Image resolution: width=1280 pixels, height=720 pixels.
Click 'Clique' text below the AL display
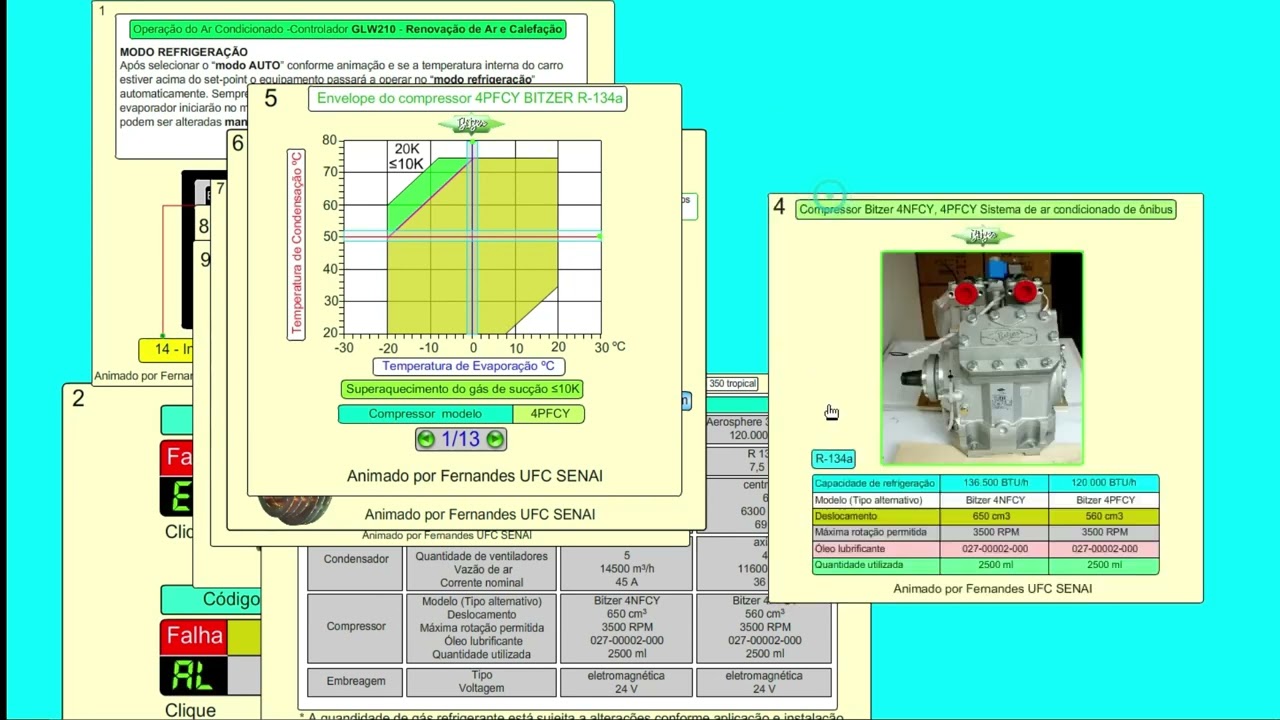point(190,710)
